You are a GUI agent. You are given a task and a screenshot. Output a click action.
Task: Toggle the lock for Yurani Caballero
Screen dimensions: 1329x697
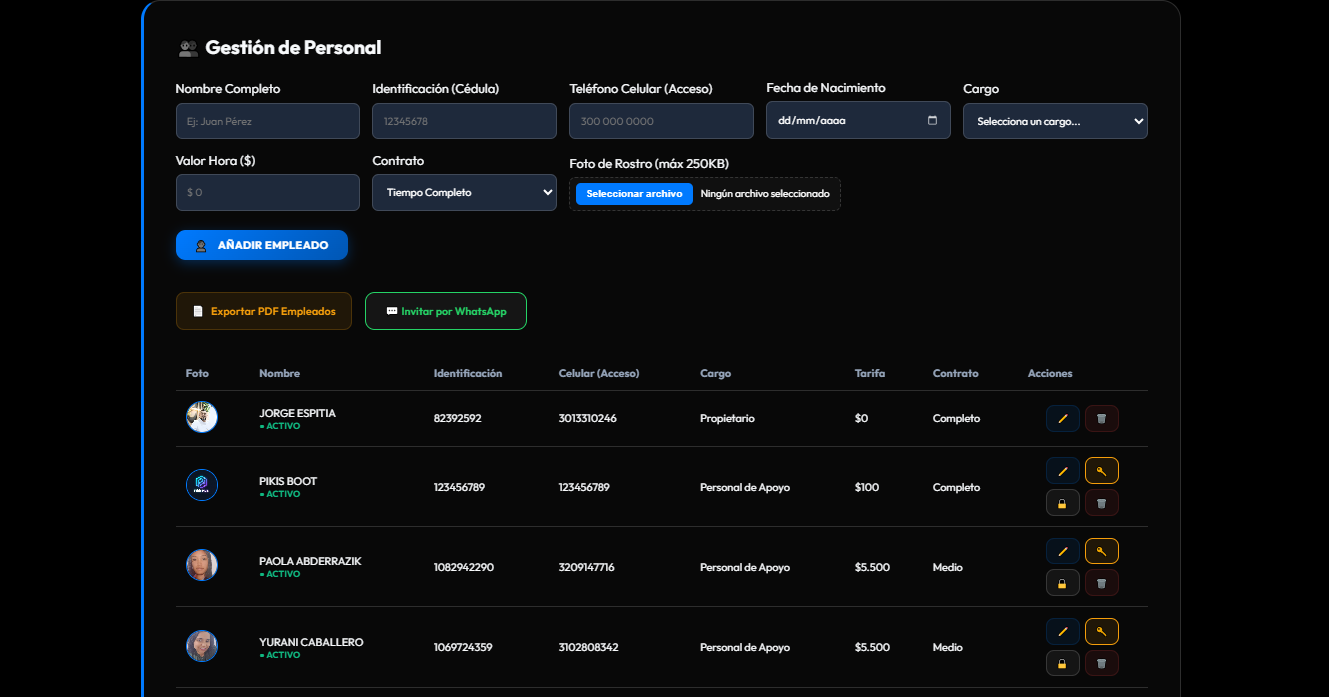pyautogui.click(x=1062, y=663)
